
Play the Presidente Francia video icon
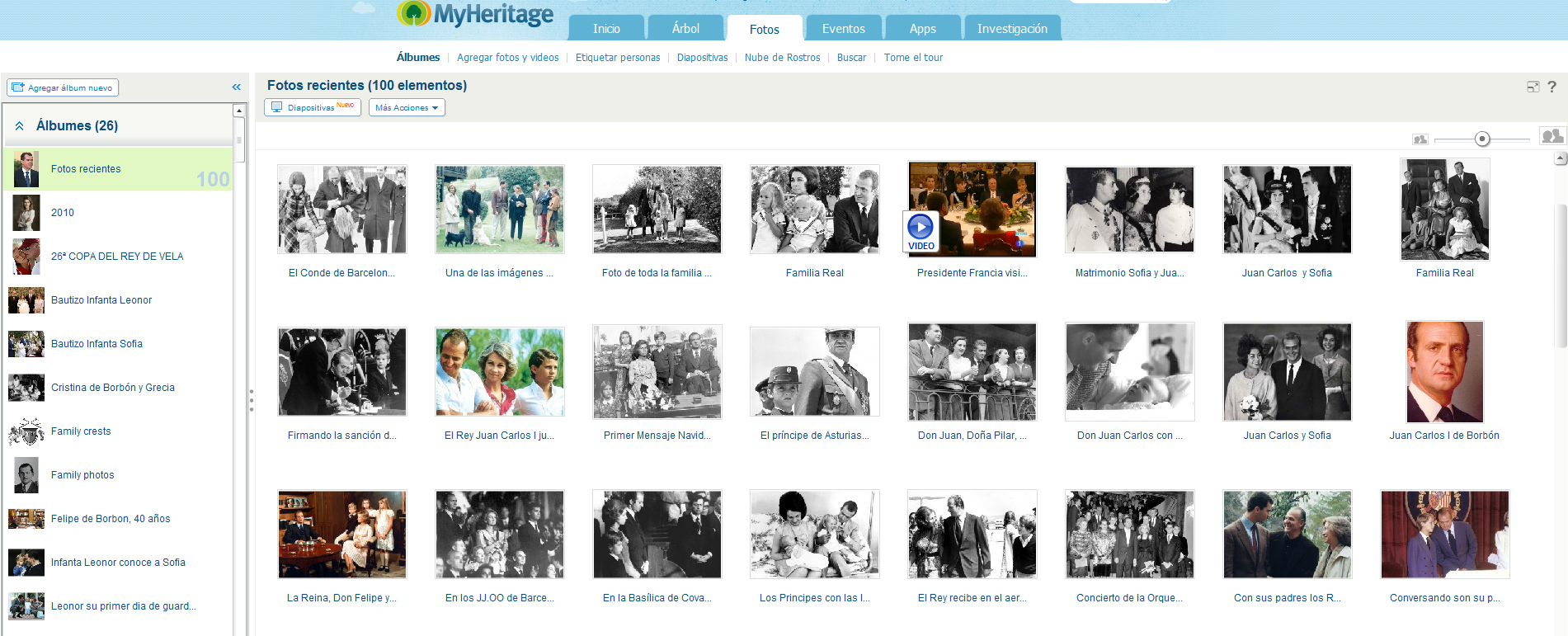(921, 228)
